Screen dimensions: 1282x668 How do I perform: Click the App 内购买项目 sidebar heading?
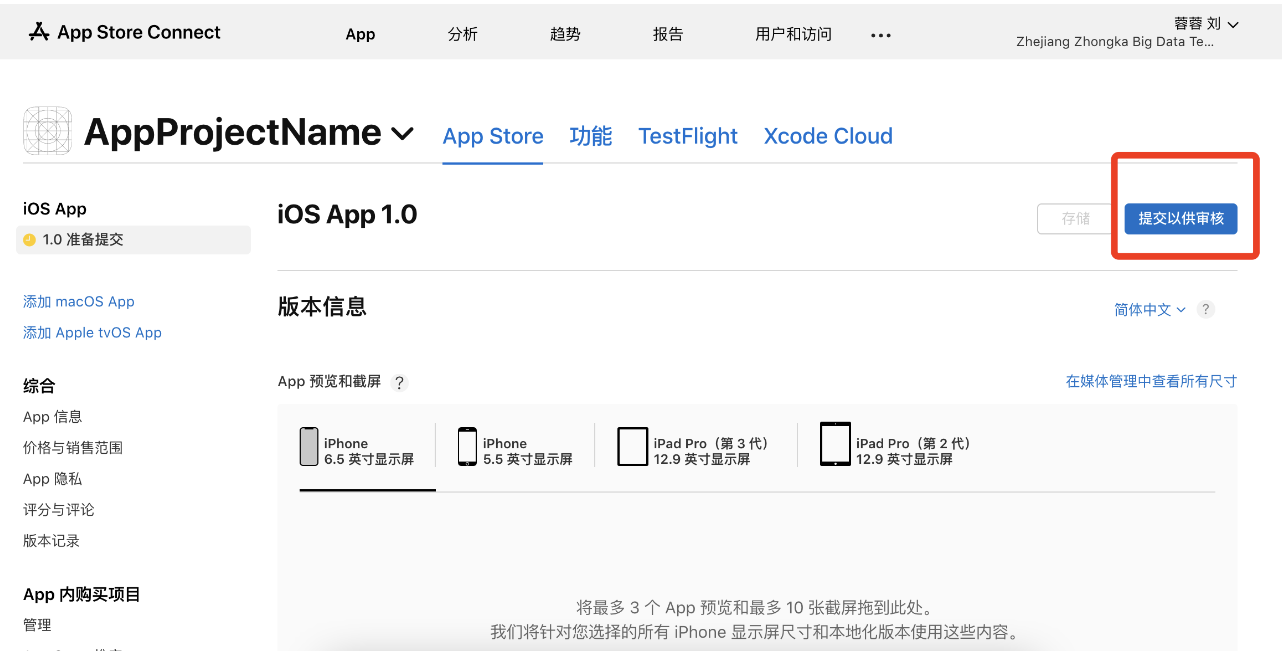[x=82, y=595]
